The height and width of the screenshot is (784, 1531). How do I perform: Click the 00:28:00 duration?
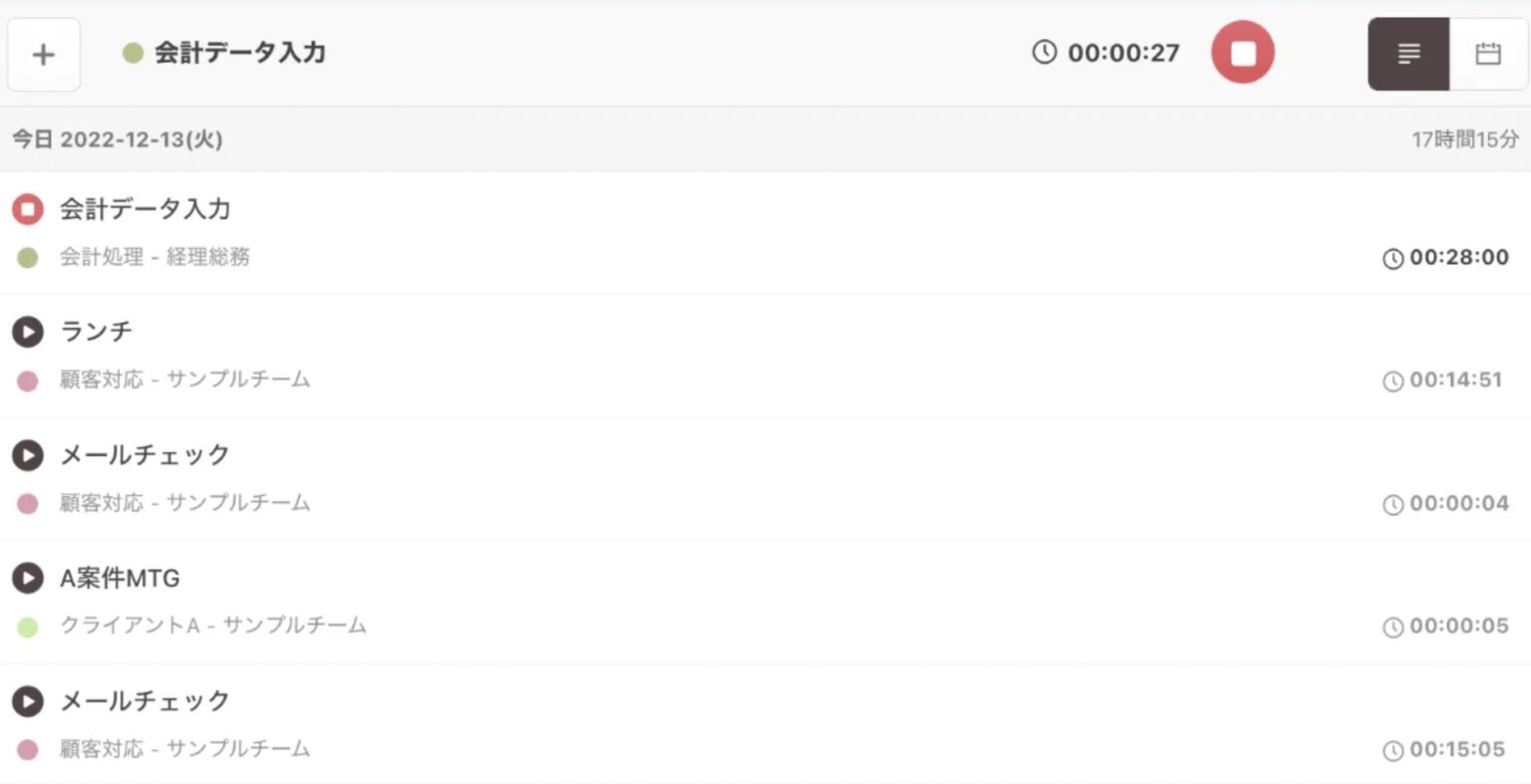[1458, 257]
